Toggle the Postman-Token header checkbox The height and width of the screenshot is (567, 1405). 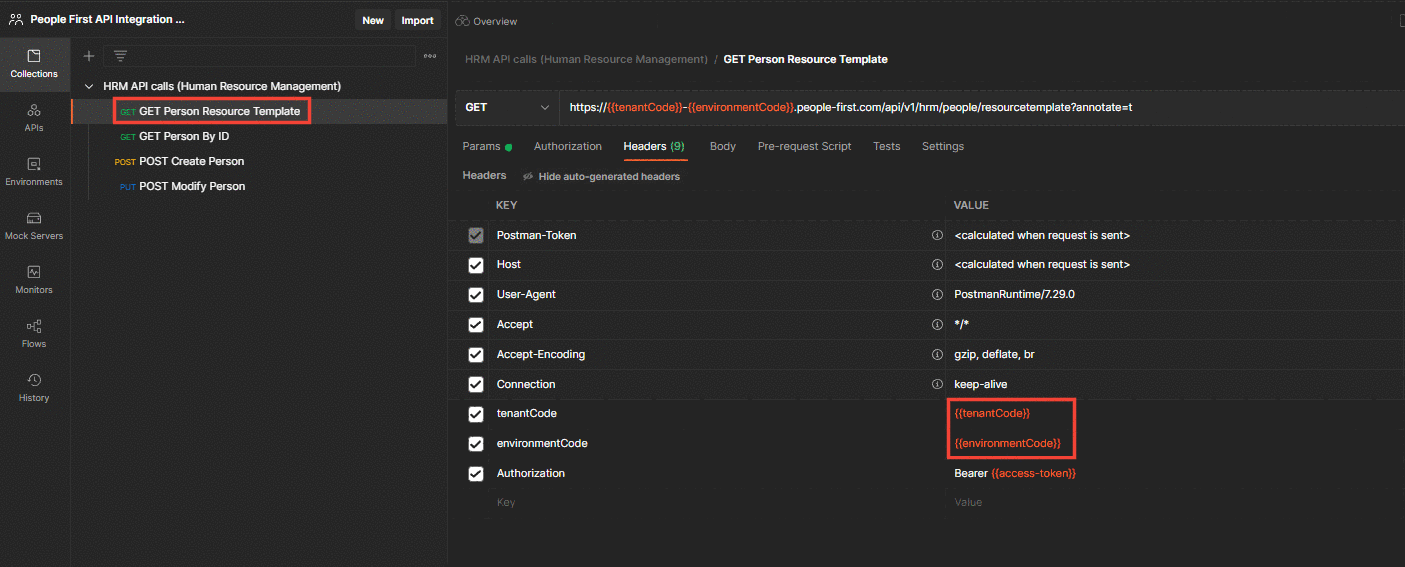476,236
